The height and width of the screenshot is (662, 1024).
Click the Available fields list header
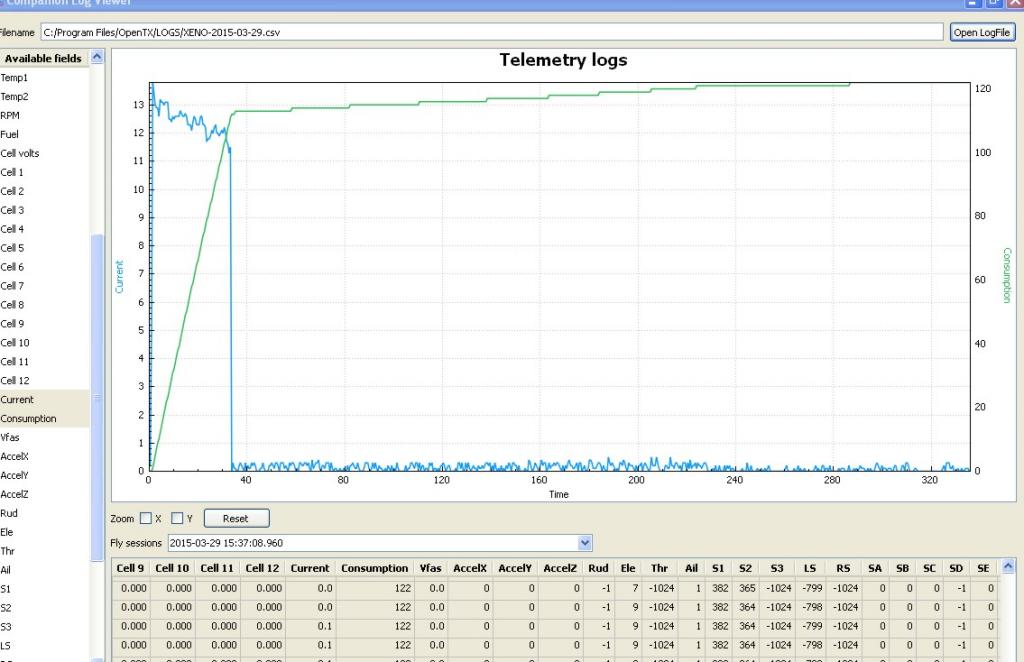(x=43, y=58)
